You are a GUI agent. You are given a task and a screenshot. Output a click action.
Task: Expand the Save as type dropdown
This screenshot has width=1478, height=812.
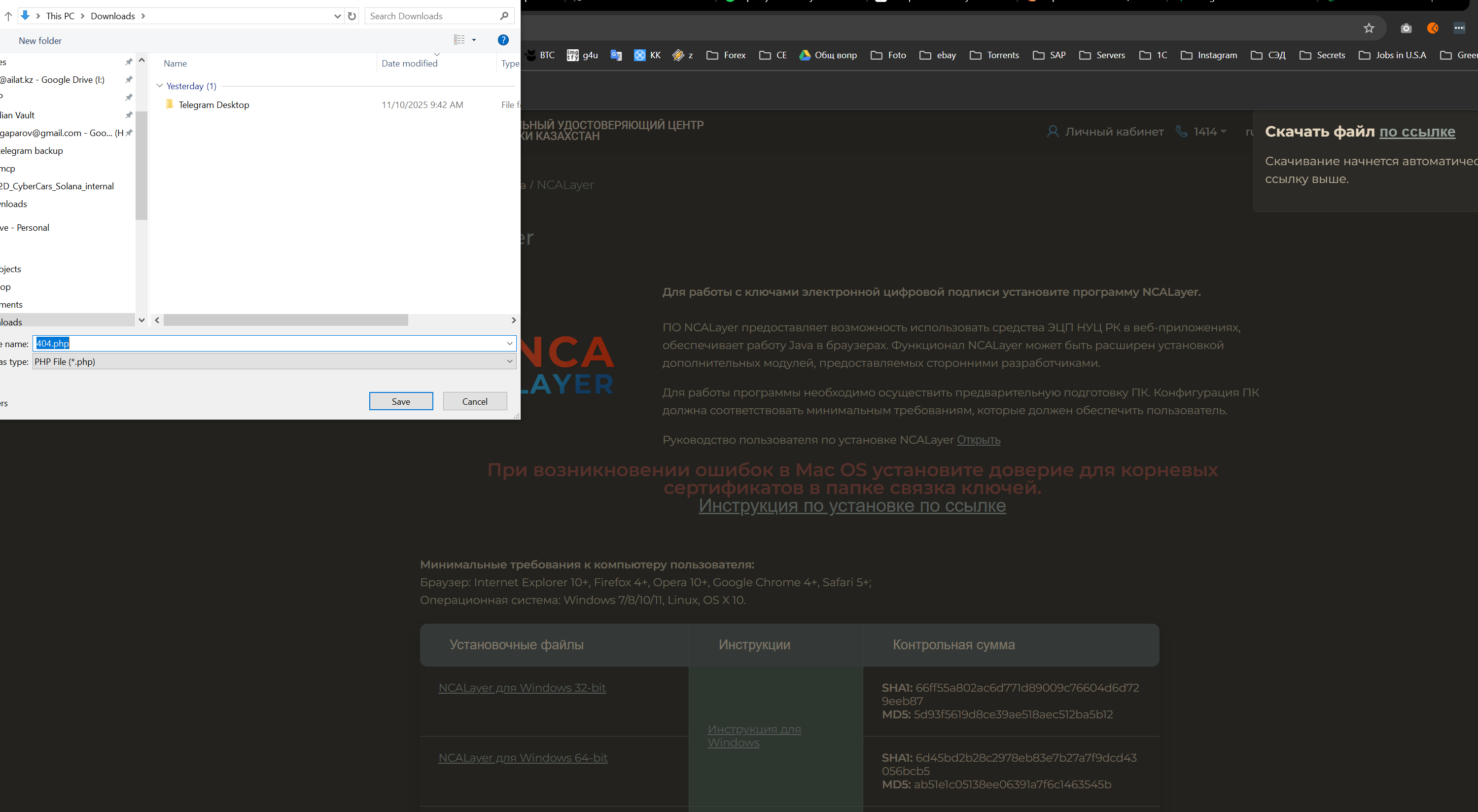[509, 361]
